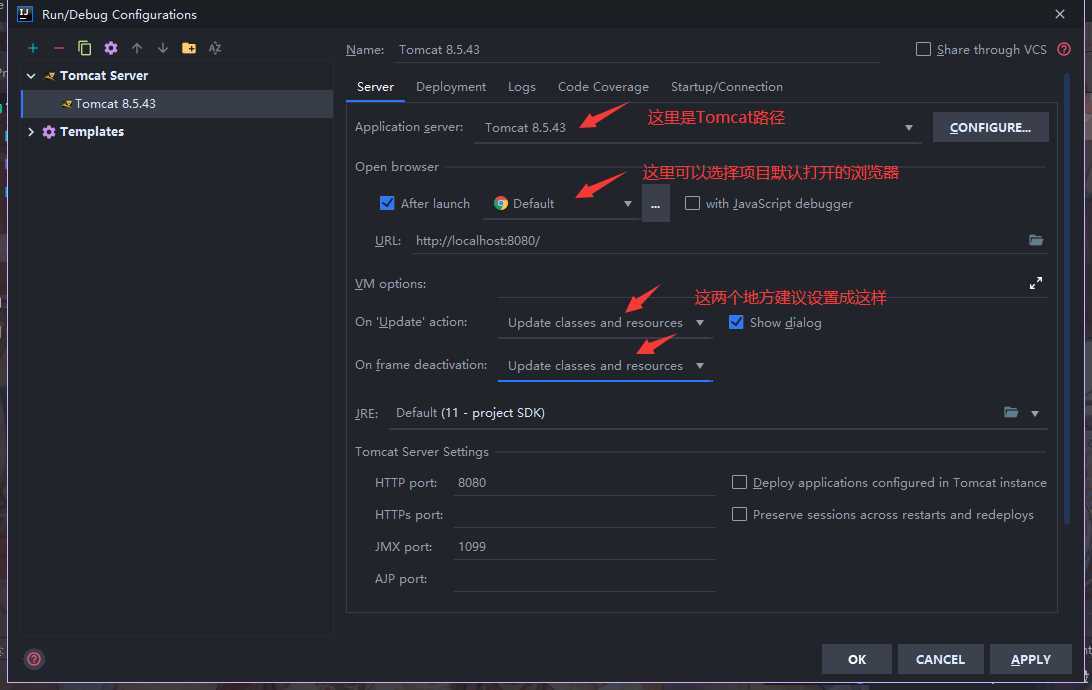Switch to the Startup/Connection tab
The width and height of the screenshot is (1092, 690).
tap(726, 87)
